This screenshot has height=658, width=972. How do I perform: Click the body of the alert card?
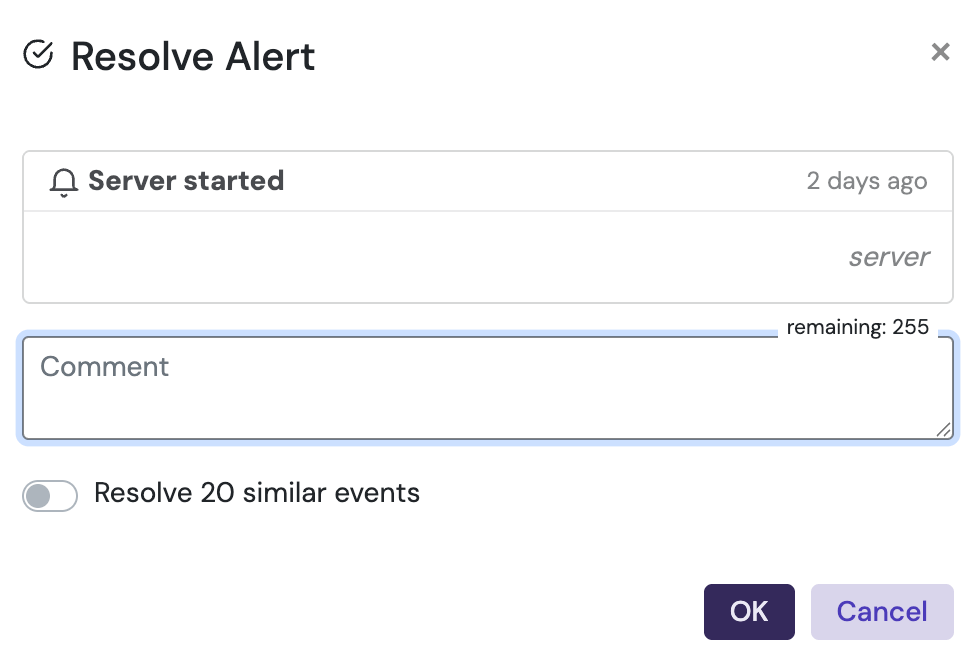pyautogui.click(x=487, y=258)
